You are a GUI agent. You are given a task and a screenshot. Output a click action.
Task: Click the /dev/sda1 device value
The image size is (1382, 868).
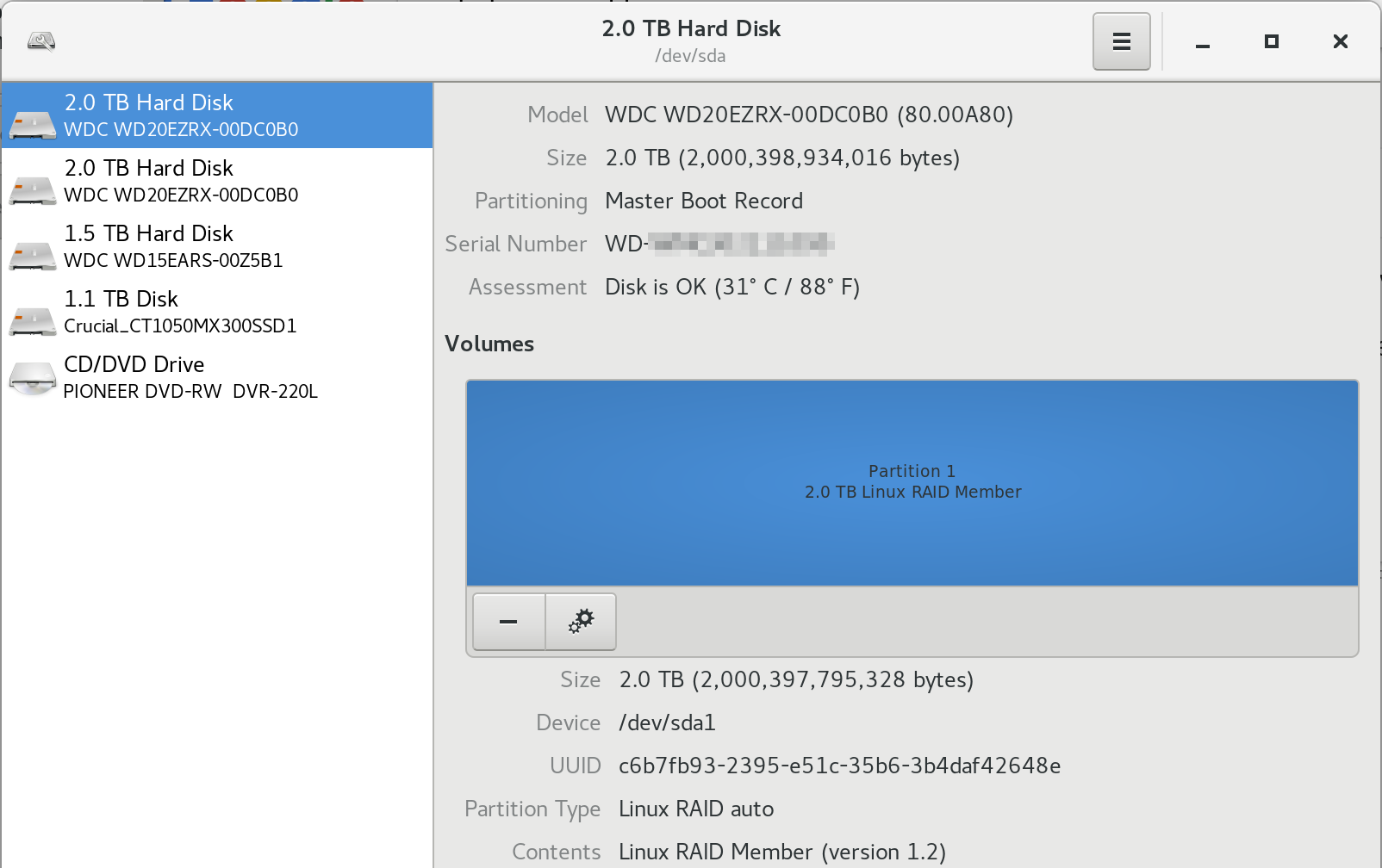667,722
